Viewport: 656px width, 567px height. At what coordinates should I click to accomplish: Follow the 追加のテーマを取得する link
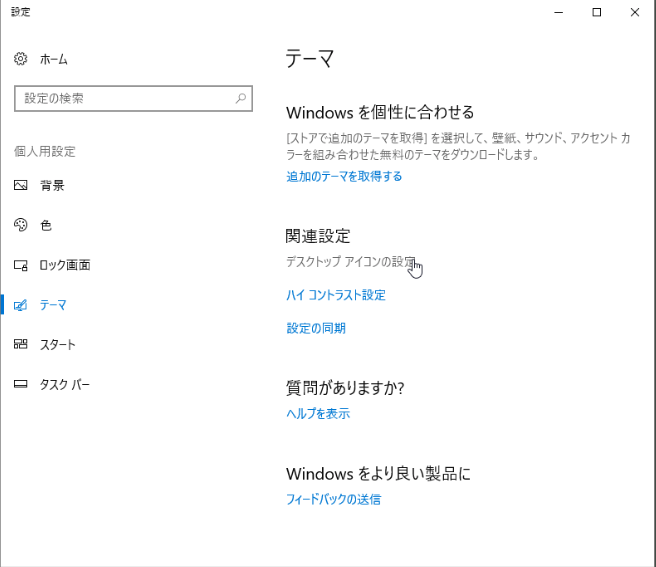344,176
